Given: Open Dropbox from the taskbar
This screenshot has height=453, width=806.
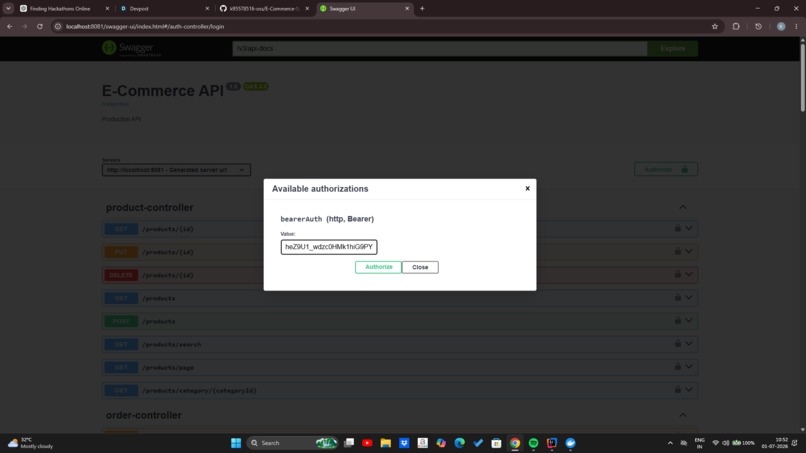Looking at the screenshot, I should tap(404, 443).
